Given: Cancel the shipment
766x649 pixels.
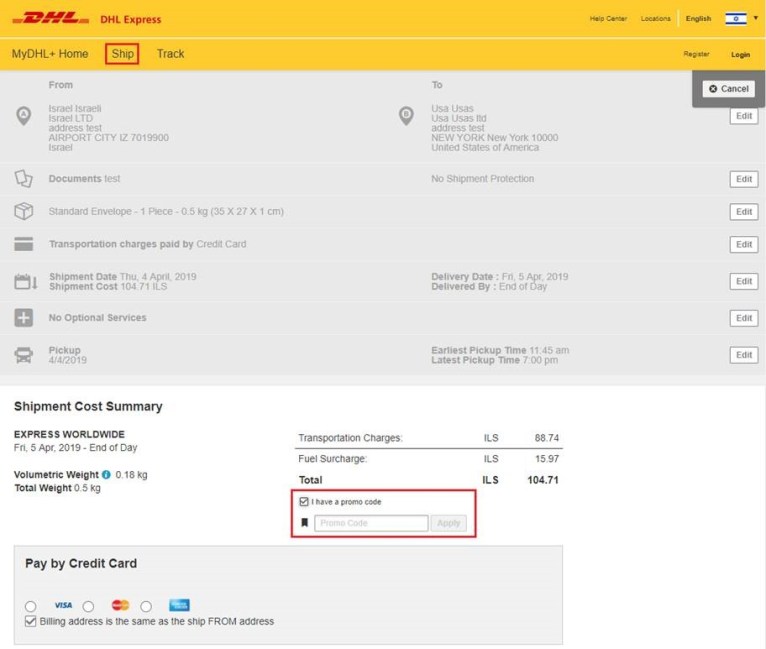Looking at the screenshot, I should (729, 88).
